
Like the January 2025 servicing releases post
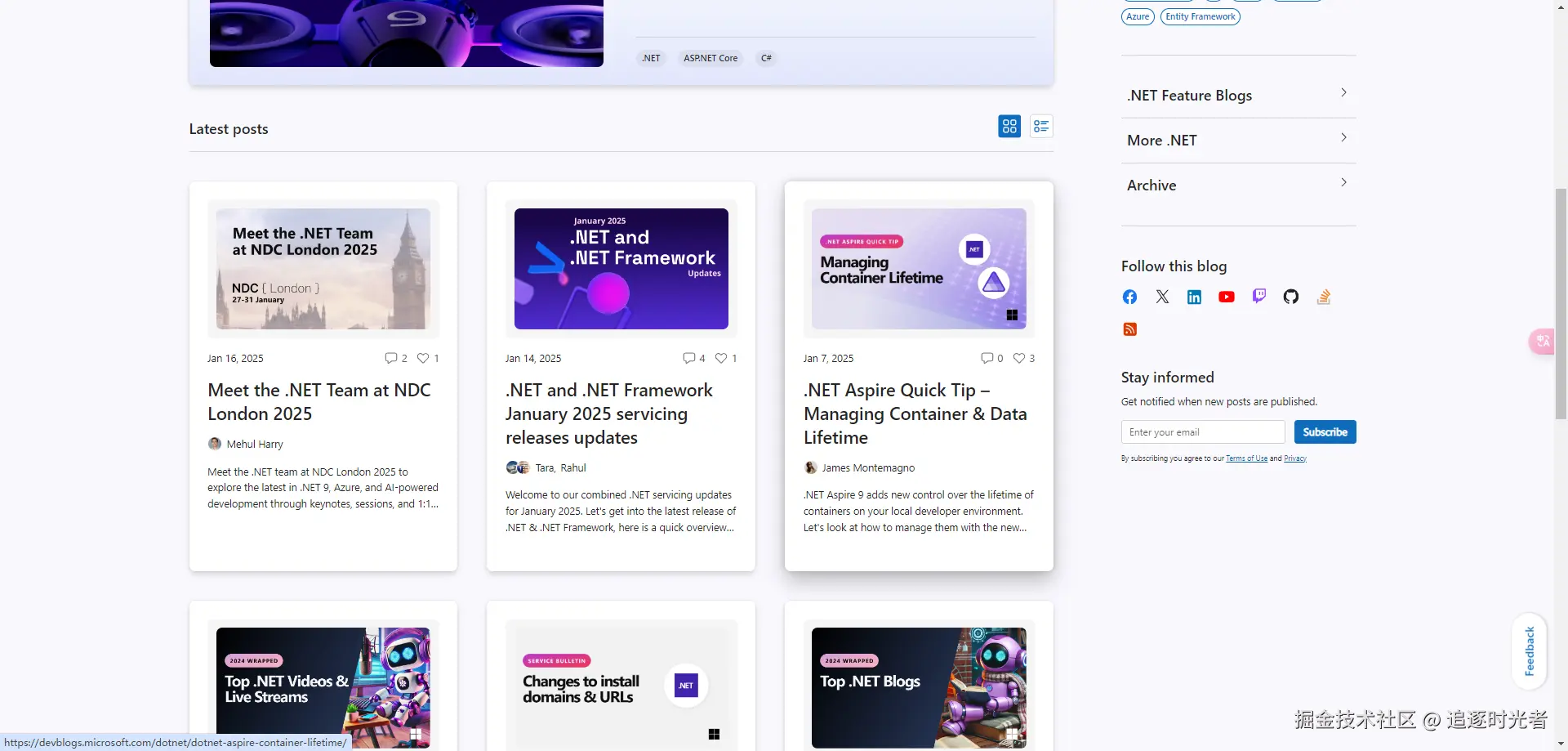pos(721,358)
